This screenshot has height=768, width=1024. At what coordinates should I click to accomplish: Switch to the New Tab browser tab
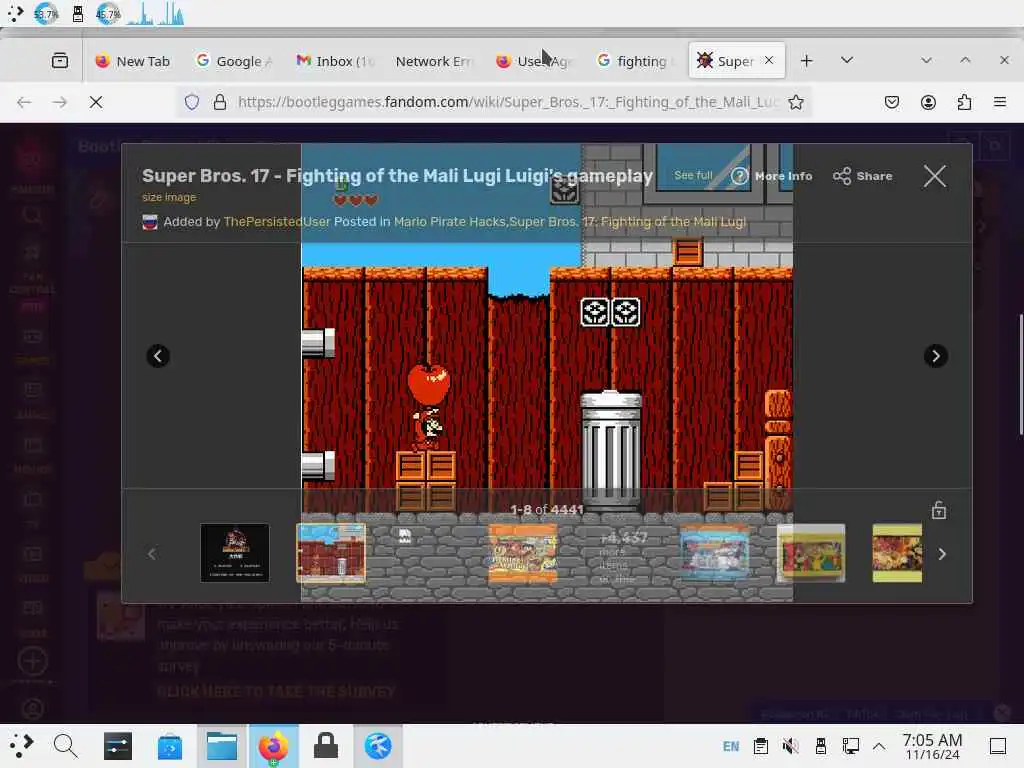pos(133,61)
